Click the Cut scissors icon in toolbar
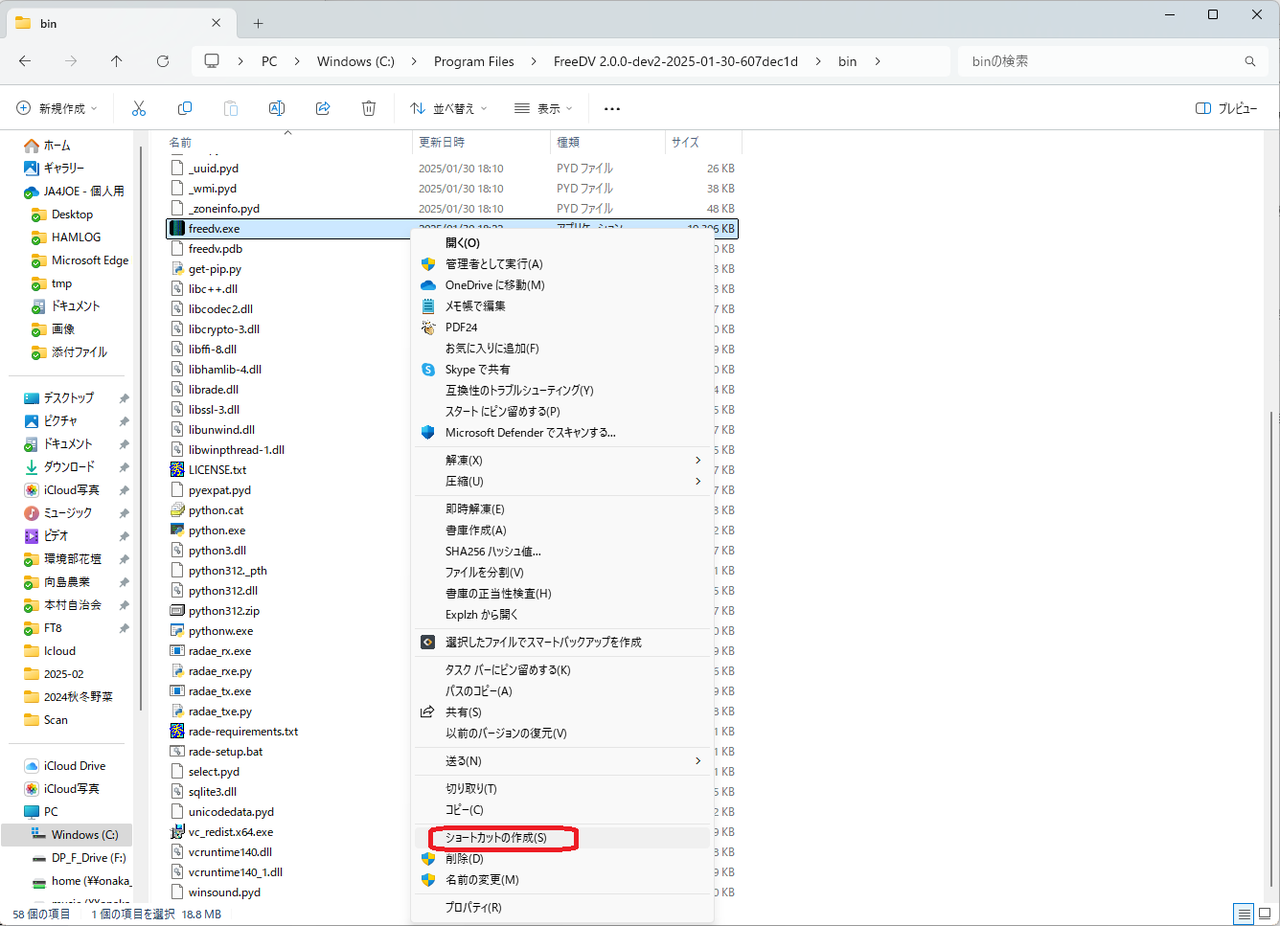The height and width of the screenshot is (926, 1280). (x=139, y=108)
